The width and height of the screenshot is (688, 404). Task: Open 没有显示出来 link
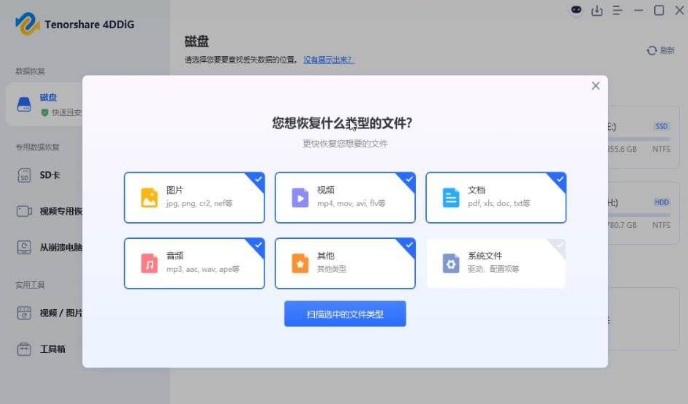[329, 60]
